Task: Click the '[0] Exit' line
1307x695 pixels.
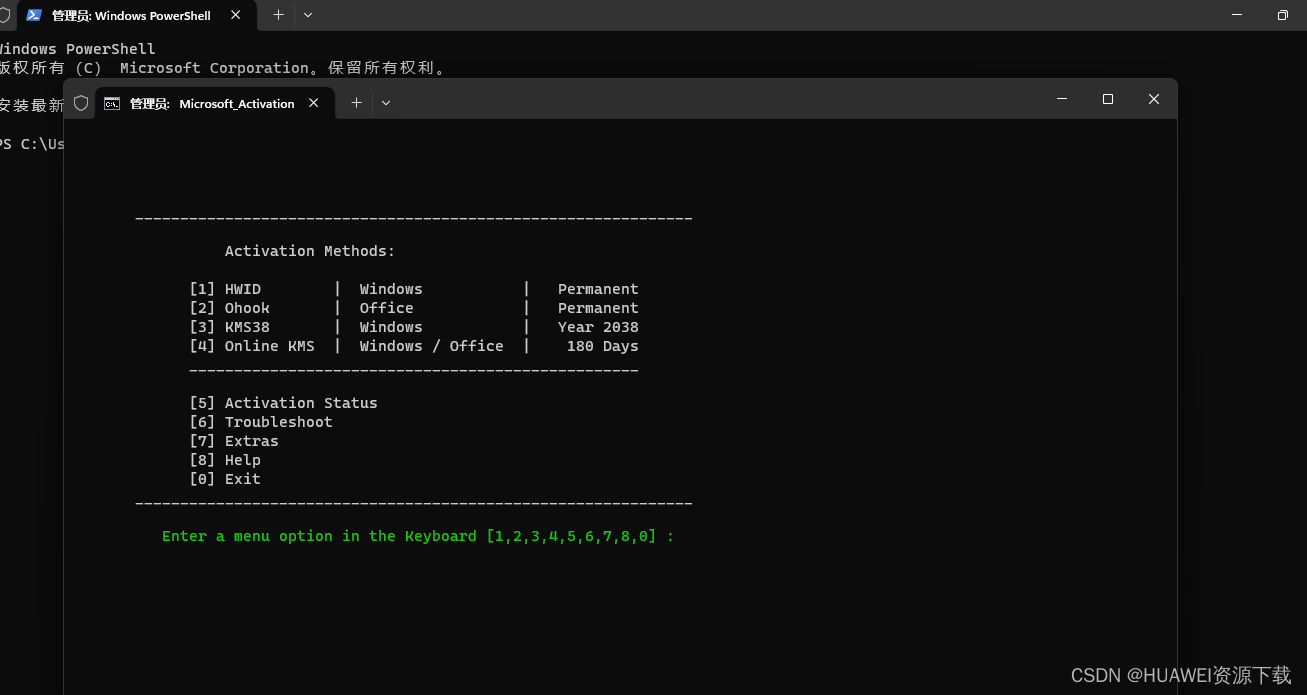Action: coord(225,479)
